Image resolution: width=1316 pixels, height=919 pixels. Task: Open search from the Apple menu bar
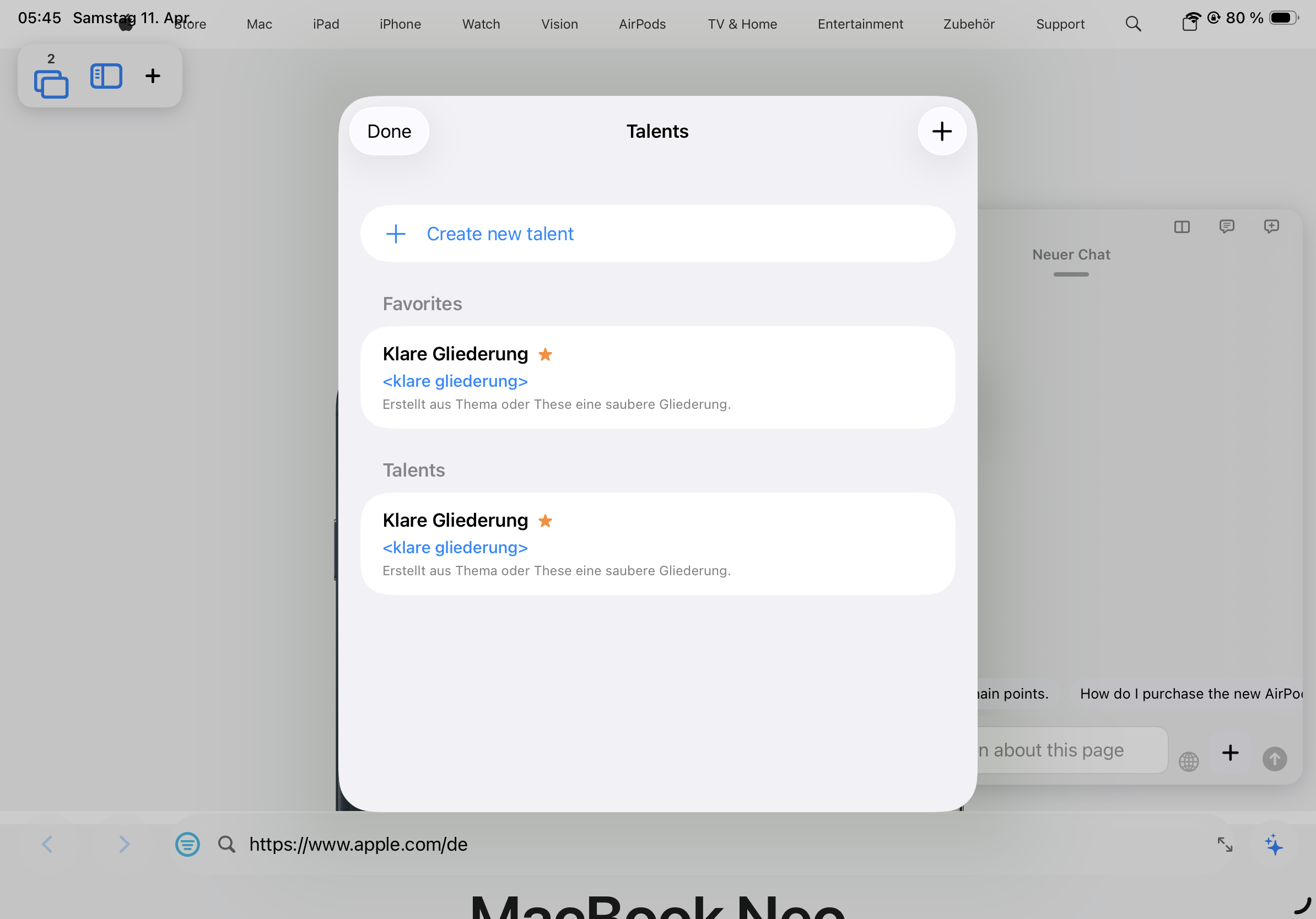(1133, 24)
